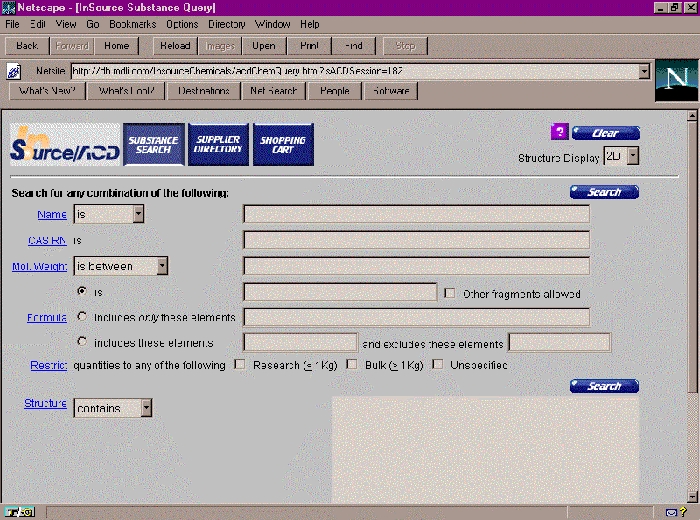The height and width of the screenshot is (520, 700).
Task: Open the Directory menu
Action: (x=227, y=24)
